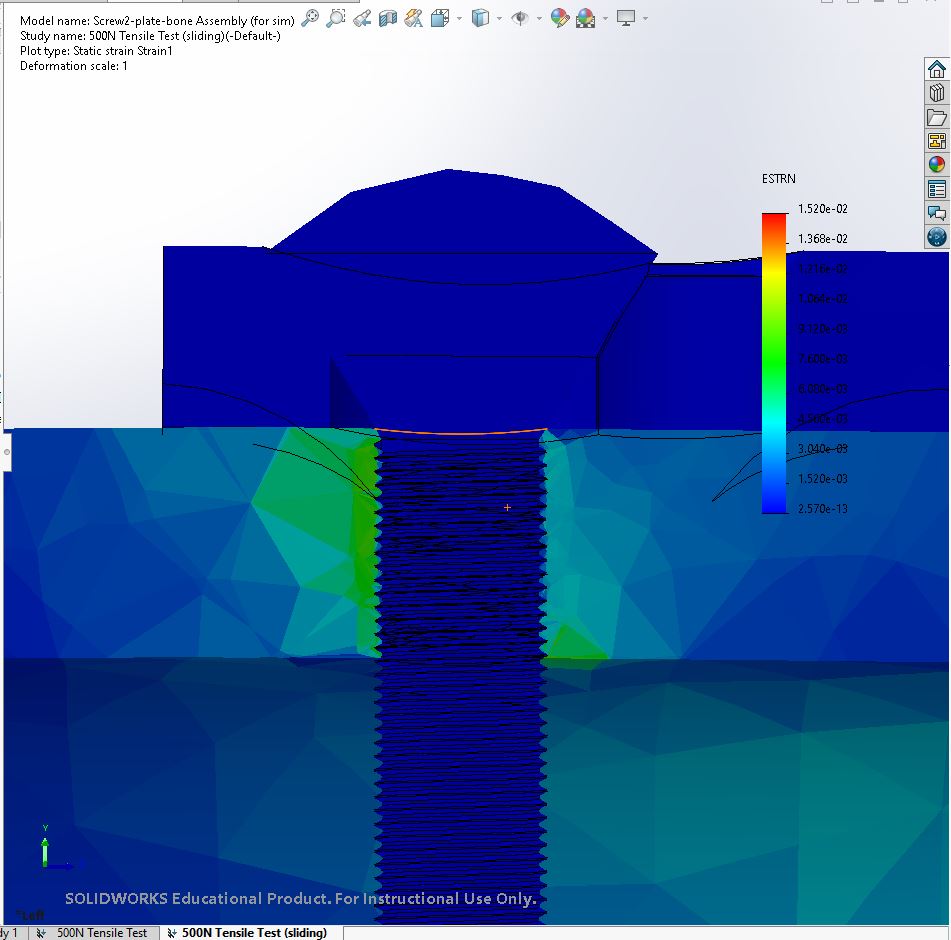Open Appearances, Scenes and Decals pane
This screenshot has height=940, width=951.
pos(937,165)
